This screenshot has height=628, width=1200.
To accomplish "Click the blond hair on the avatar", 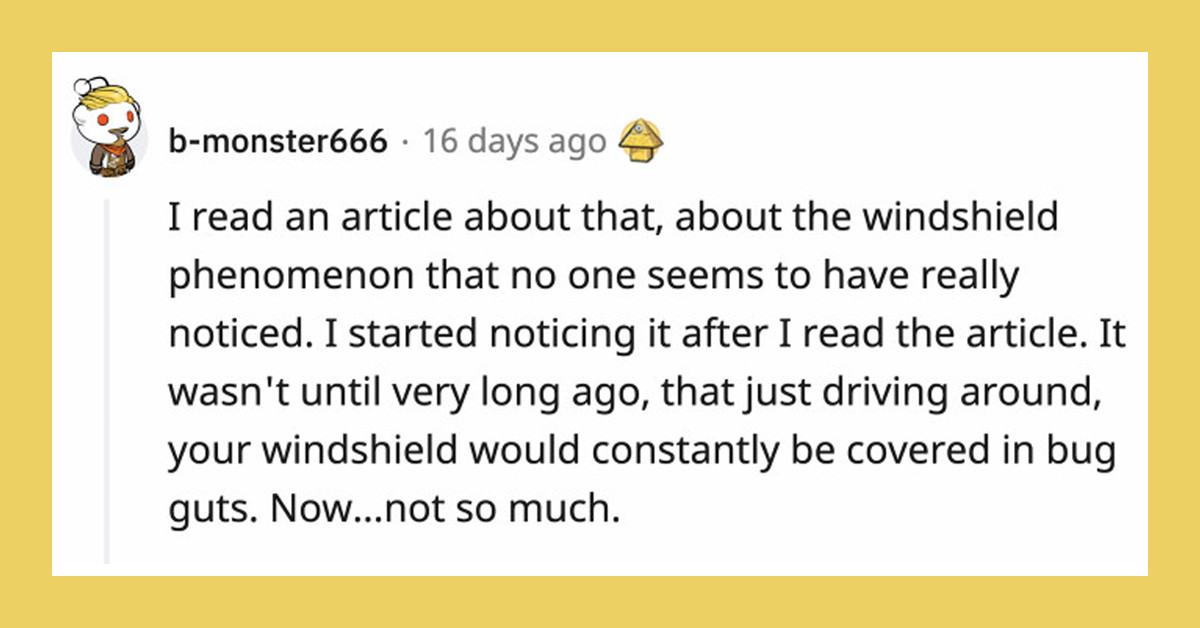I will pos(112,98).
